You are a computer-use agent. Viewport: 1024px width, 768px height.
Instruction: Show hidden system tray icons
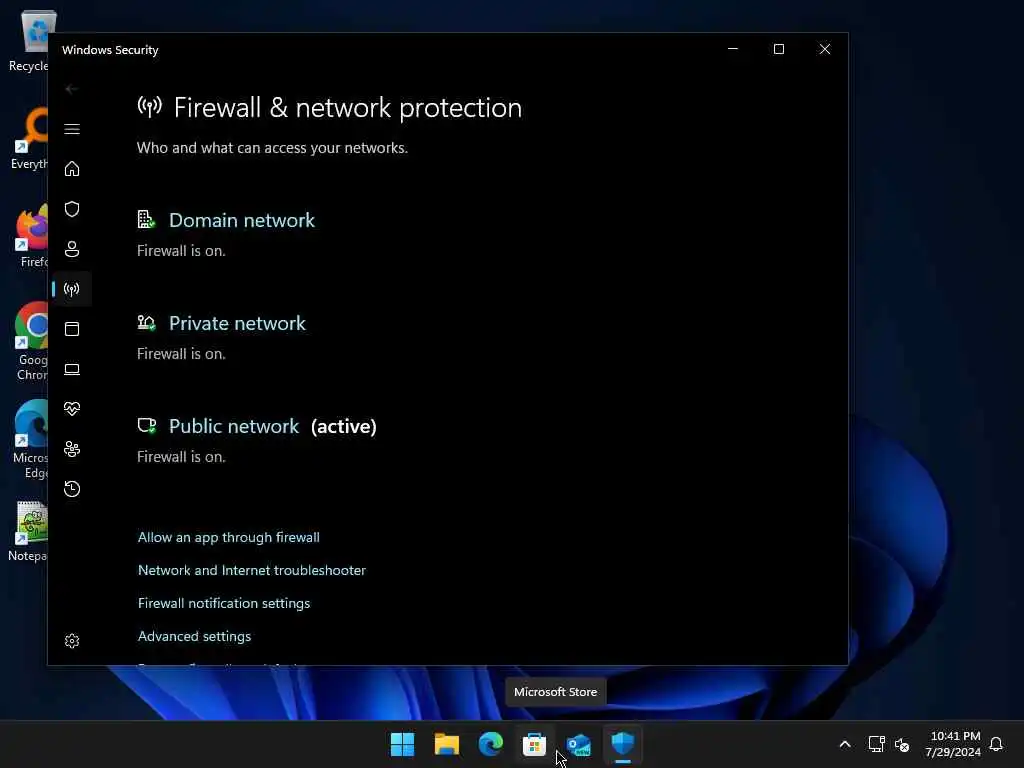(844, 744)
